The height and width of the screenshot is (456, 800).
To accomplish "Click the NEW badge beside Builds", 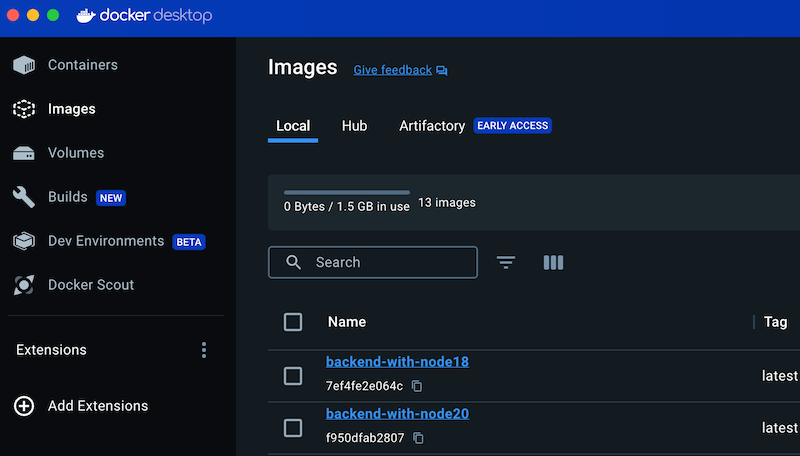I will (111, 198).
